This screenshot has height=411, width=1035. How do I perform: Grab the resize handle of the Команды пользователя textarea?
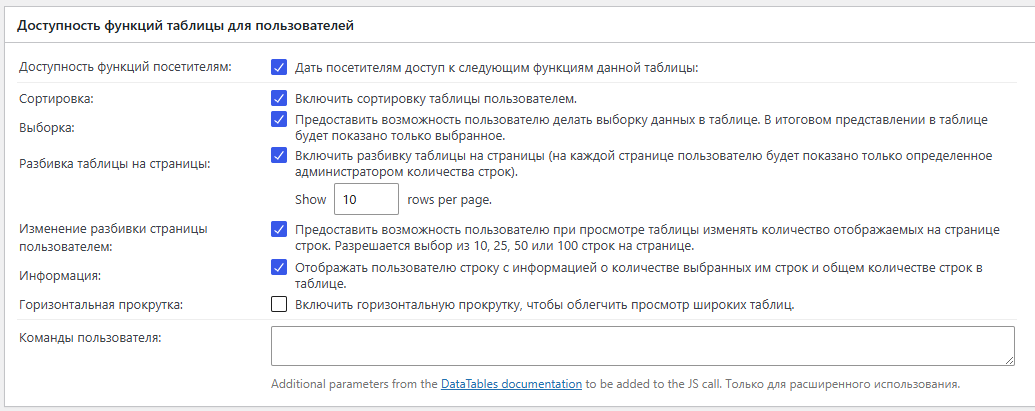pyautogui.click(x=1009, y=360)
